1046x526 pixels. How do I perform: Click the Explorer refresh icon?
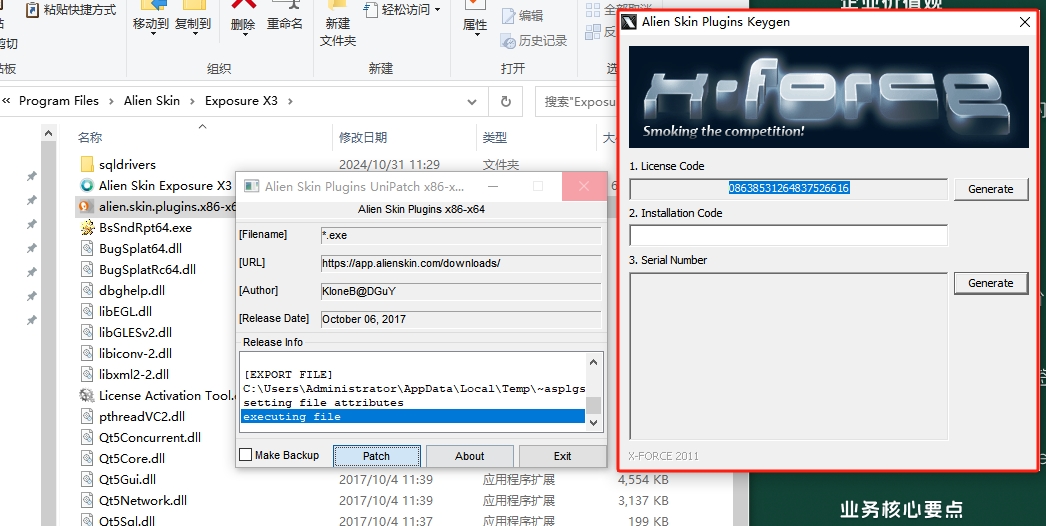(x=506, y=101)
